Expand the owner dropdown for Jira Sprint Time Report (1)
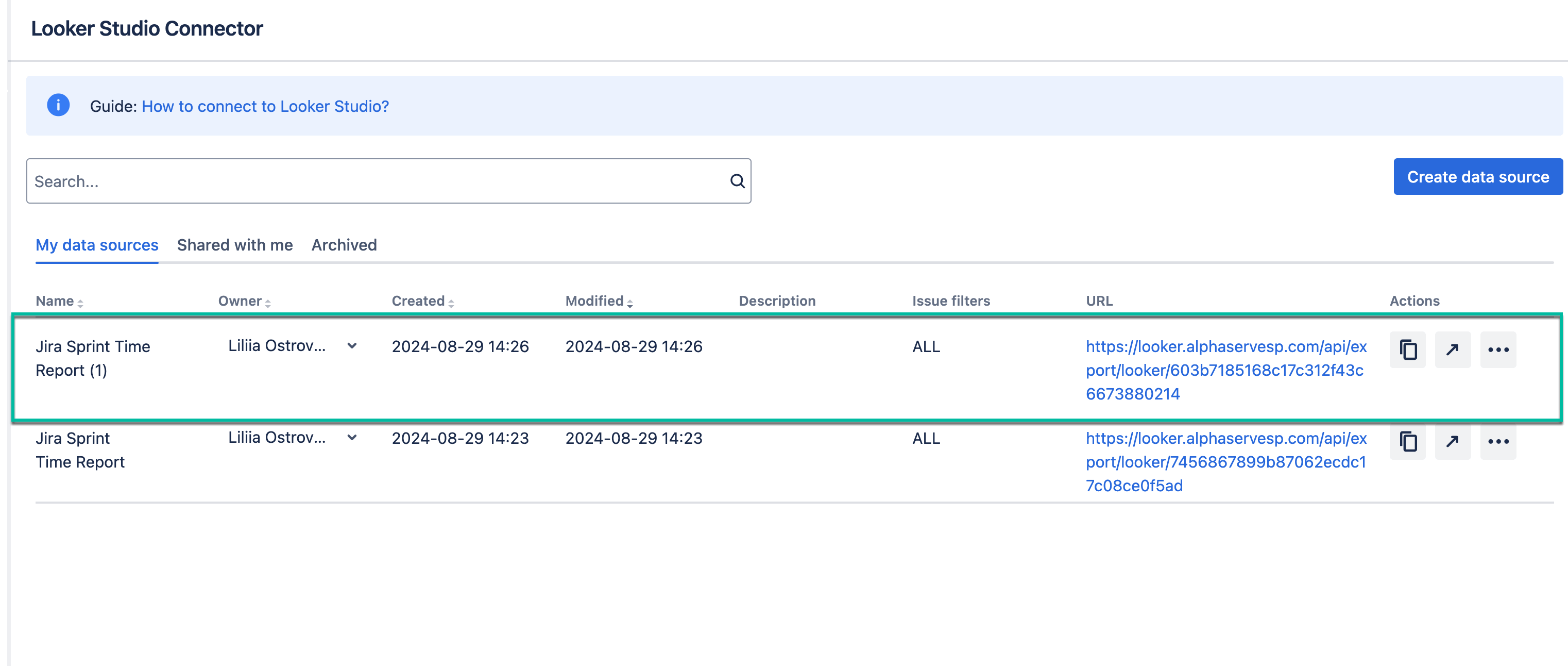This screenshot has height=666, width=1568. tap(351, 346)
